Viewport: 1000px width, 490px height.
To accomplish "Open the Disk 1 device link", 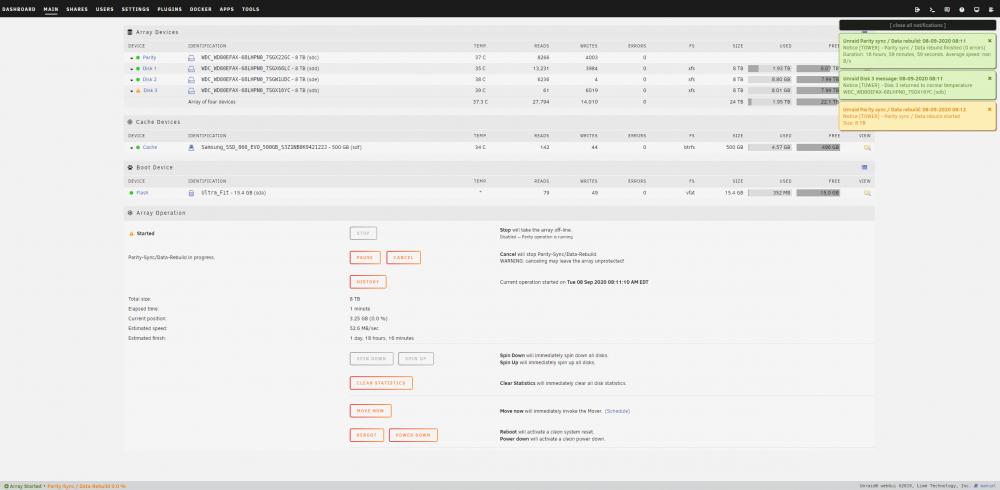I will click(x=150, y=68).
